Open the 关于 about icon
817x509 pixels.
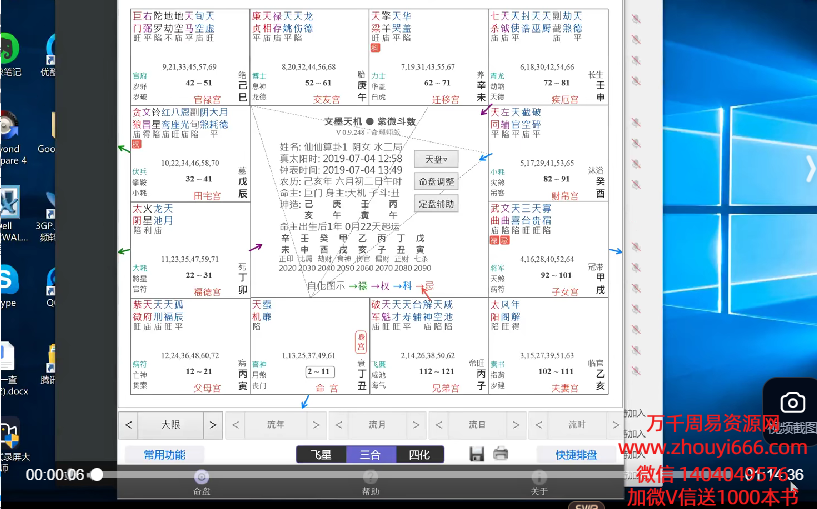(539, 478)
